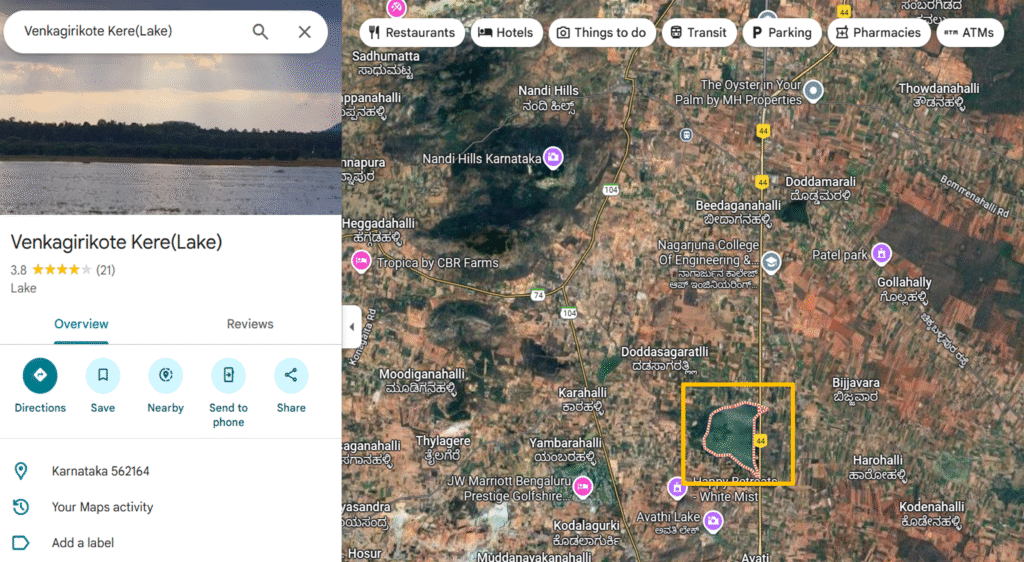Select the Things to do chip
The image size is (1024, 562).
(602, 32)
